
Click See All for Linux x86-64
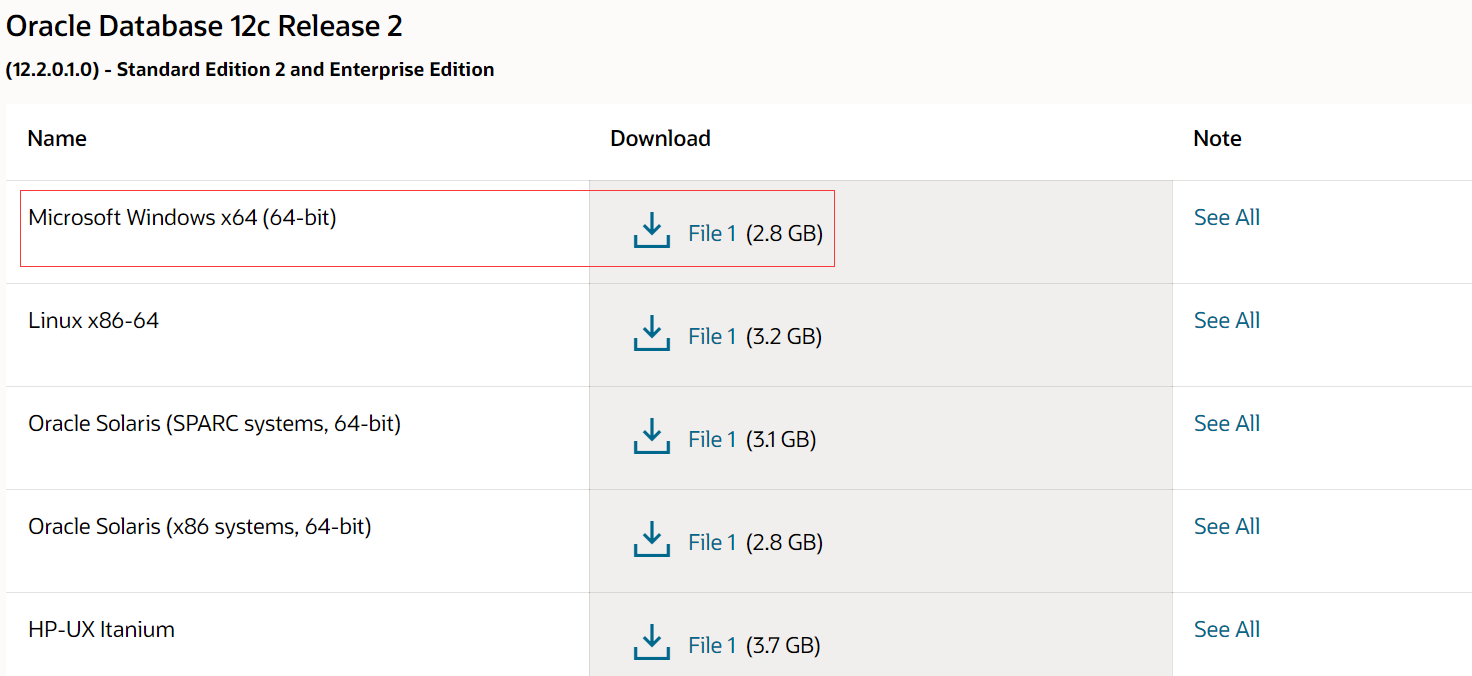(1226, 320)
